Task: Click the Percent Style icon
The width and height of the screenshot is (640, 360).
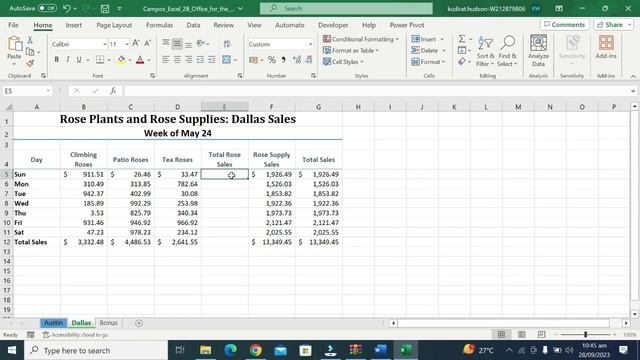Action: [x=272, y=60]
